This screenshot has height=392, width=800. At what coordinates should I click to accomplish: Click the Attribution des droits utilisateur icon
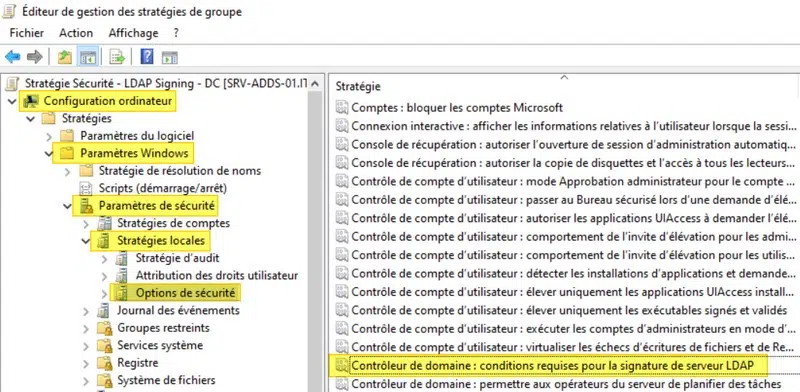(122, 276)
